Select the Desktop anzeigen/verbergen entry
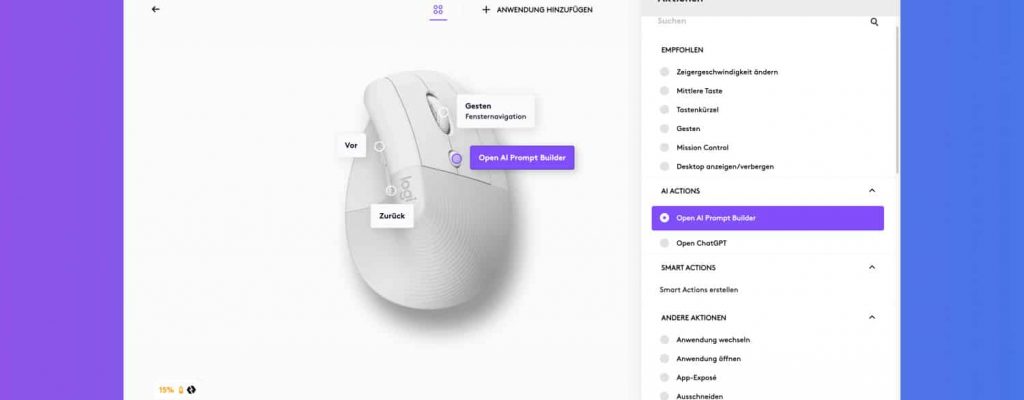 [716, 167]
